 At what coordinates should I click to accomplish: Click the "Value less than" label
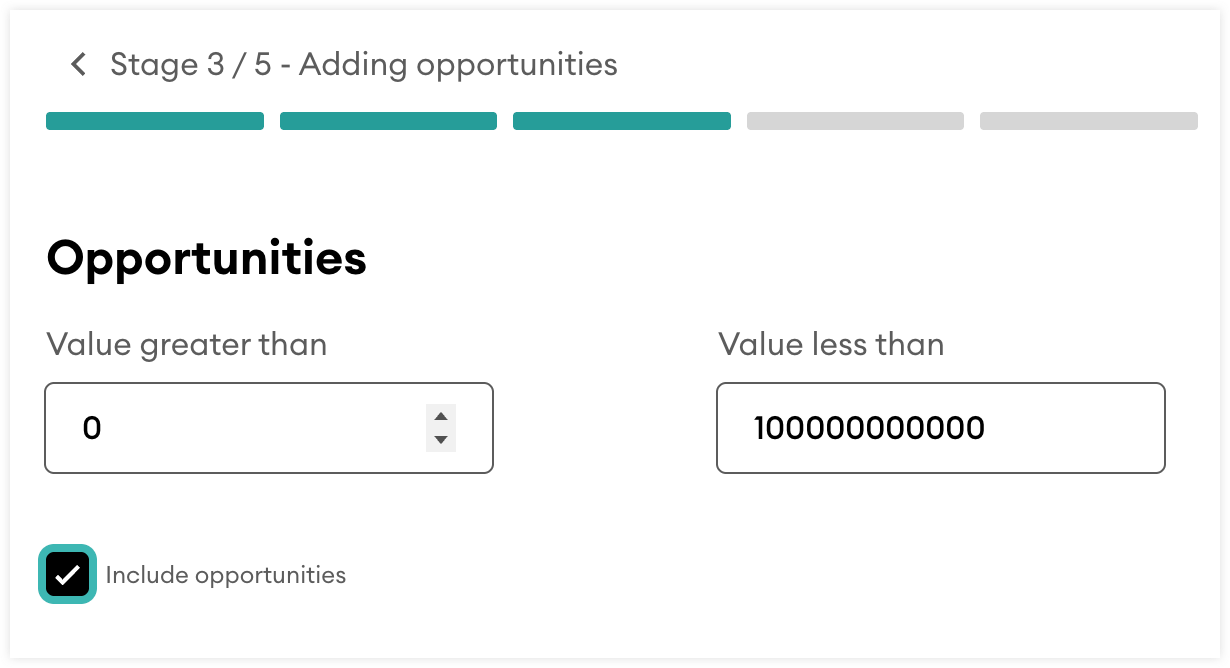pos(831,345)
